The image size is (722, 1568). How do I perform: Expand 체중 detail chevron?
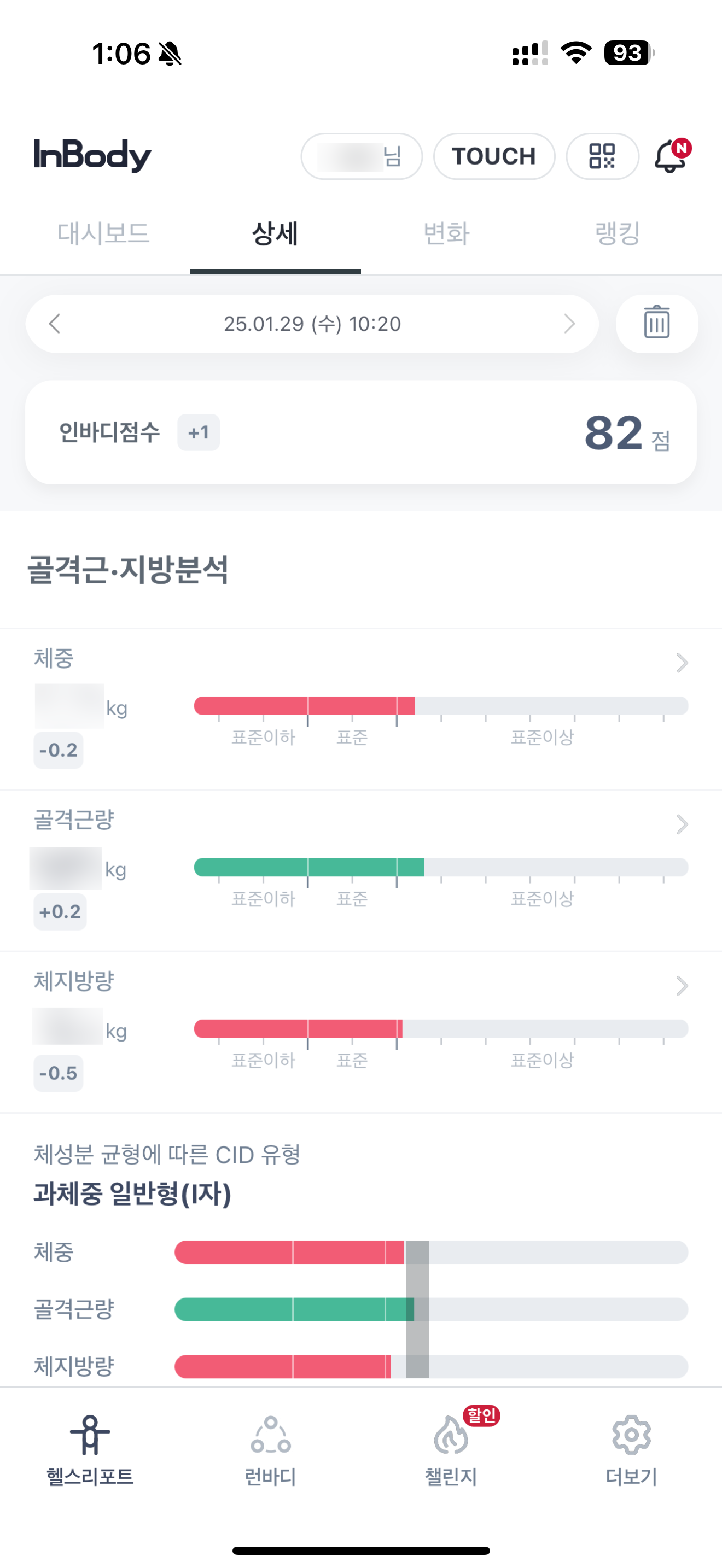click(682, 662)
